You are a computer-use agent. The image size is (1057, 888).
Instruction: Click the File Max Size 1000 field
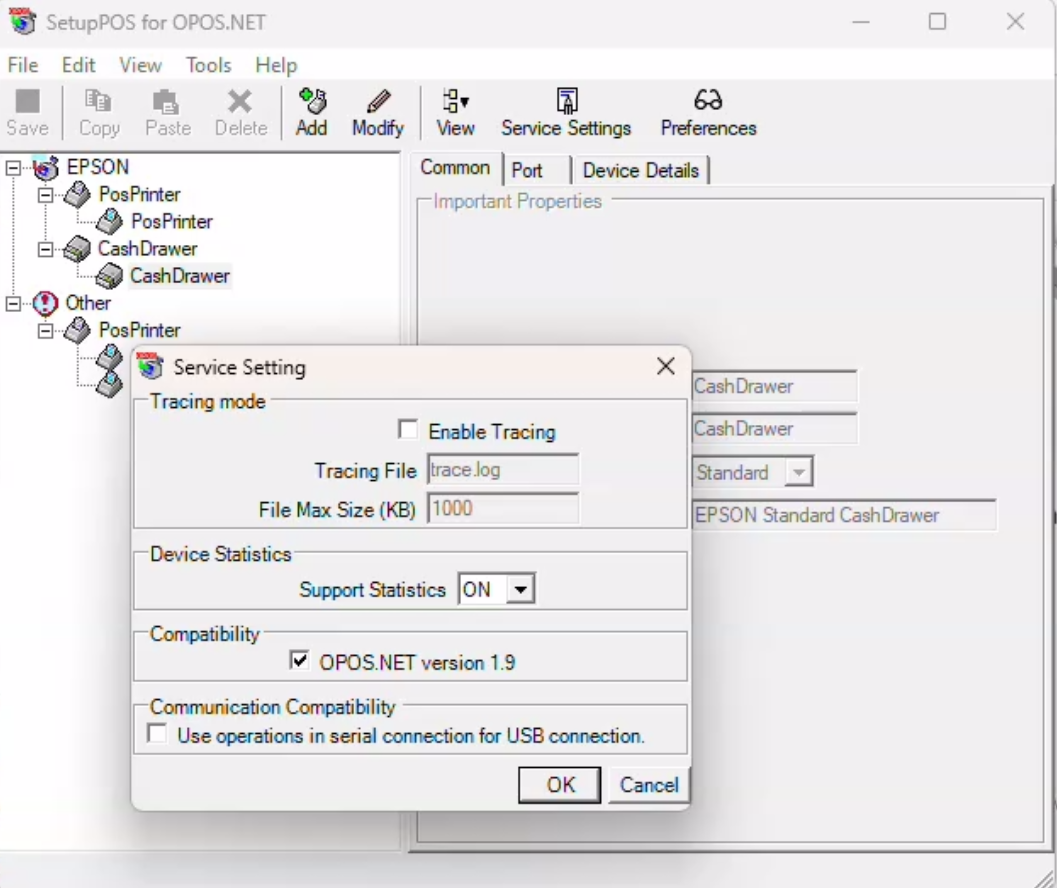(x=503, y=508)
